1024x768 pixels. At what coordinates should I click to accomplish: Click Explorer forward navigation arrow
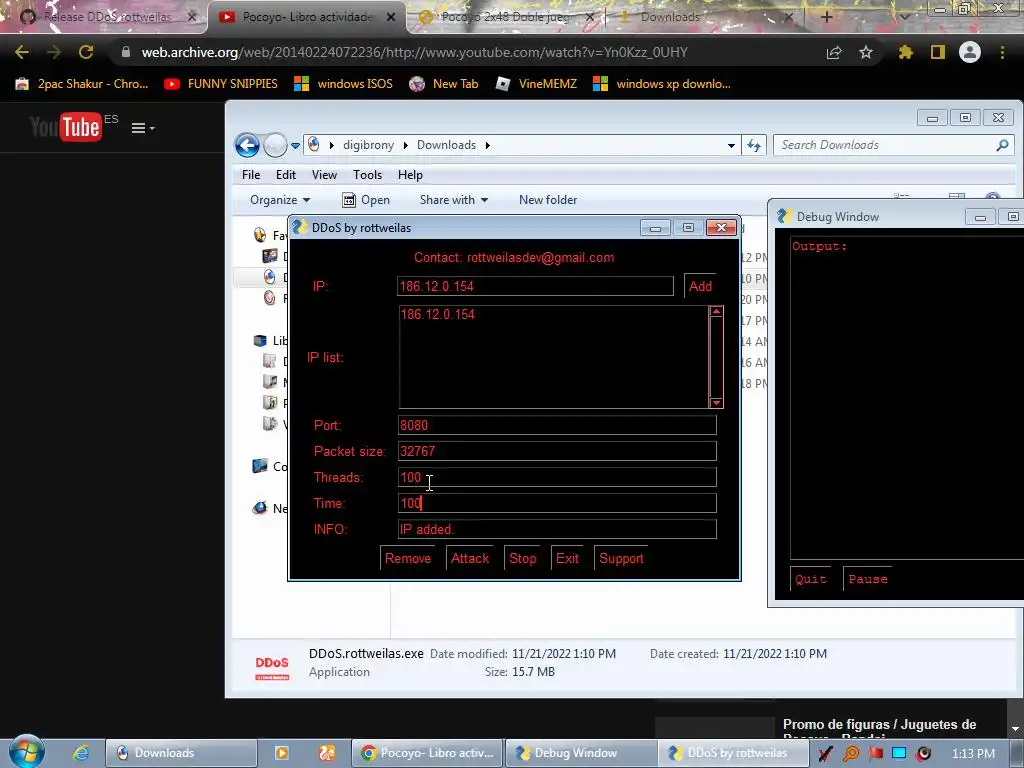coord(275,145)
